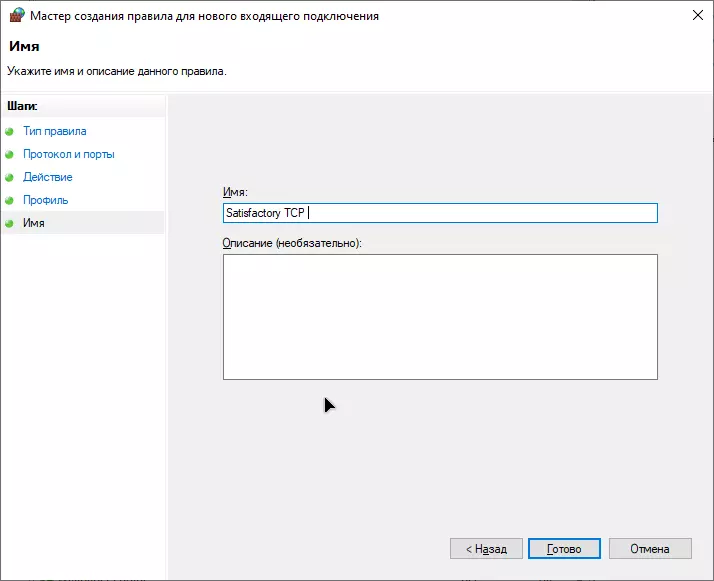Screen dimensions: 714x581
Task: Go to the "Тип правила" step
Action: coord(54,131)
